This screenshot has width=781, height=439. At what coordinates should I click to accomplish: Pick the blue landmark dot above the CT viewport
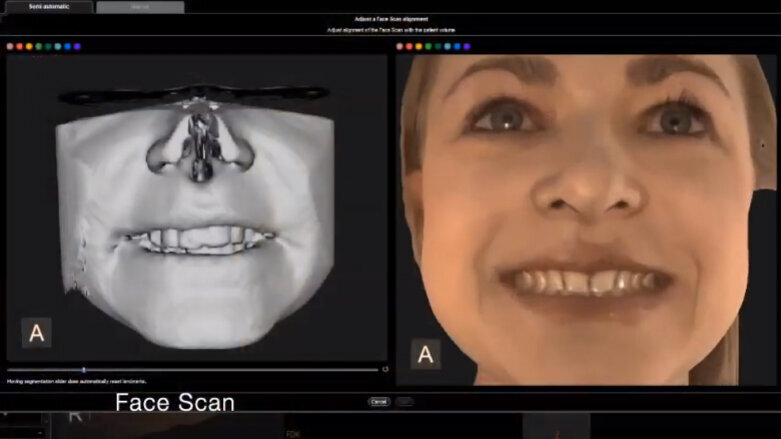[x=67, y=46]
